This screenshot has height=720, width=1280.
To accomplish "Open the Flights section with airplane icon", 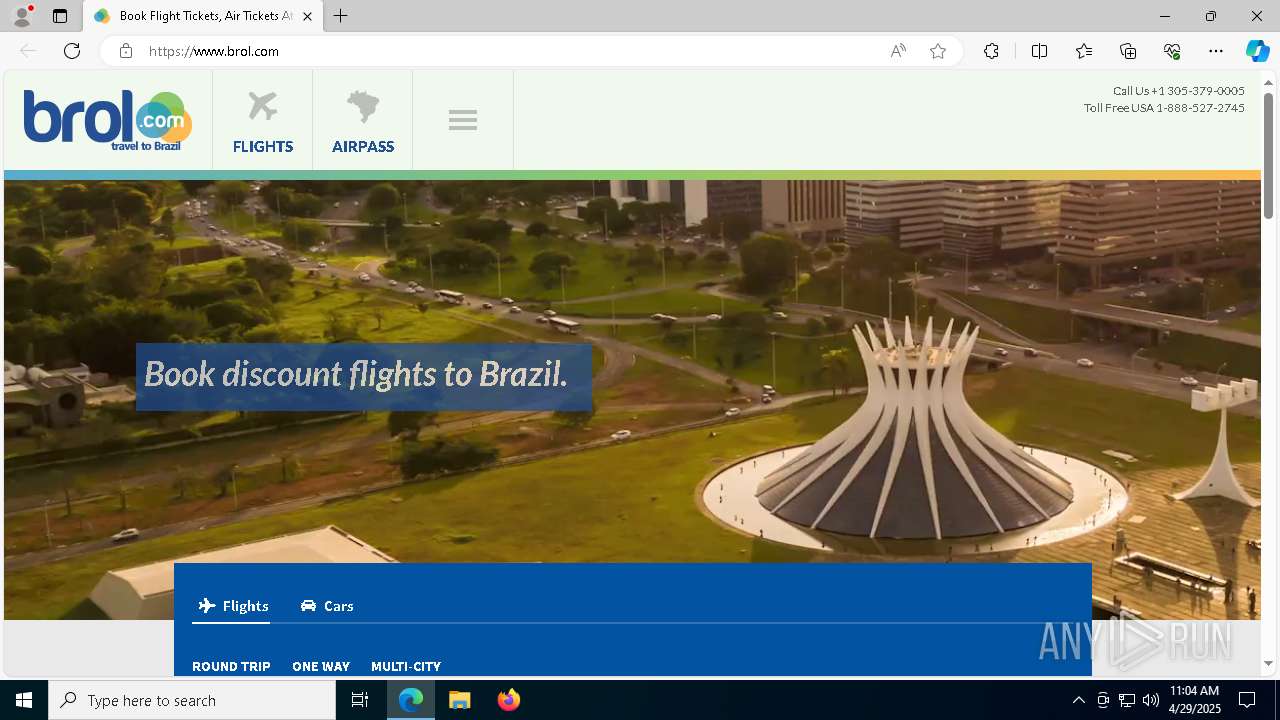I will click(x=263, y=121).
